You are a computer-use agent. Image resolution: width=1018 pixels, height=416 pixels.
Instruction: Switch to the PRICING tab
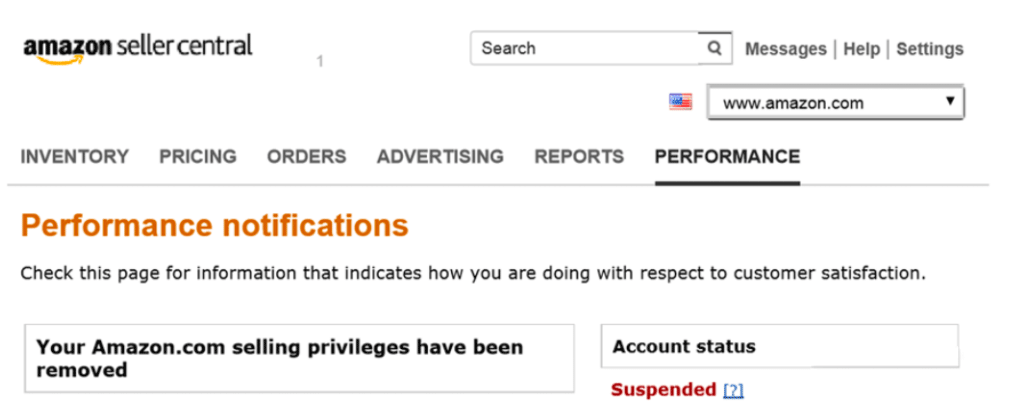coord(198,156)
